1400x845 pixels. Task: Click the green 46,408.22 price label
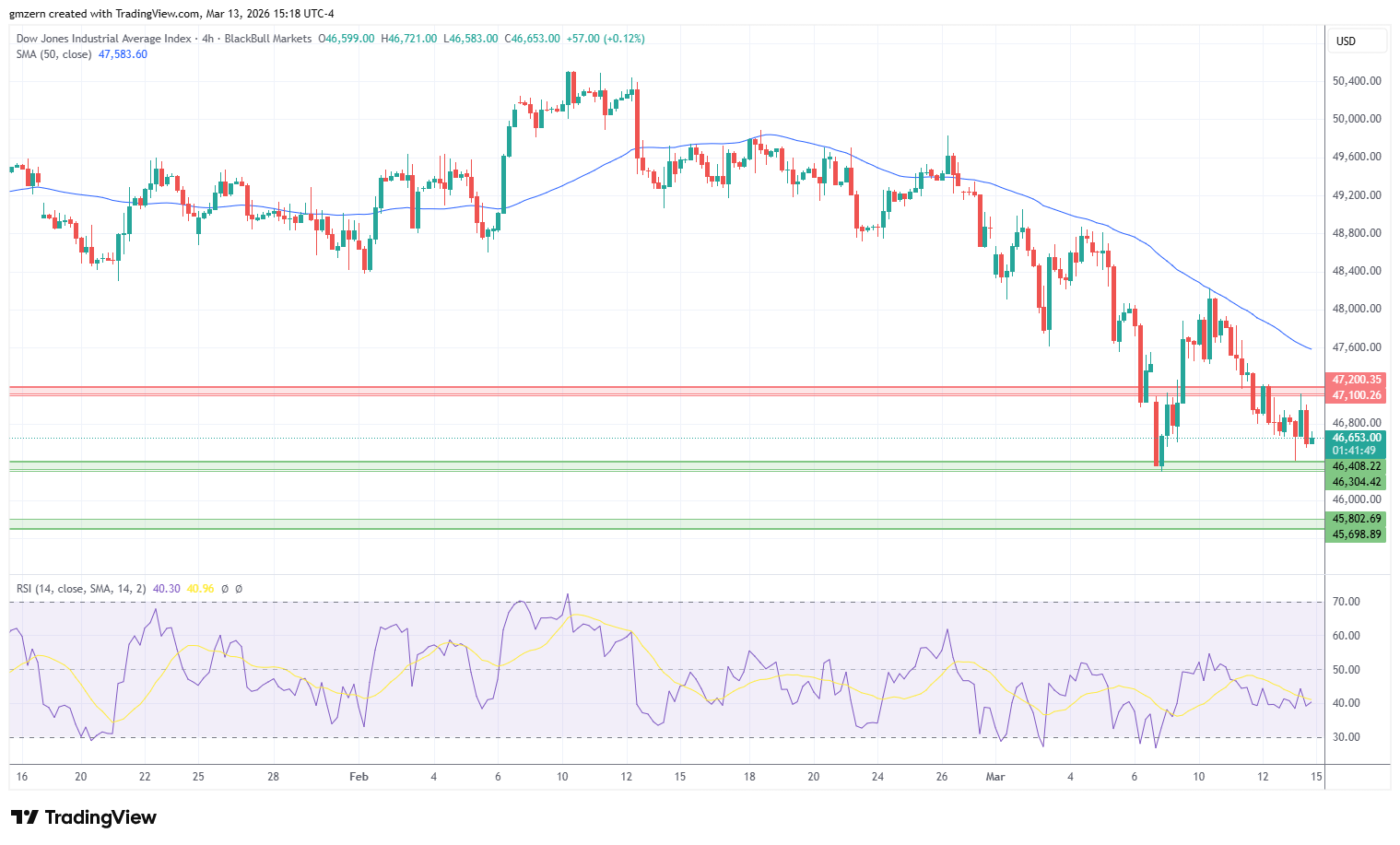coord(1356,466)
